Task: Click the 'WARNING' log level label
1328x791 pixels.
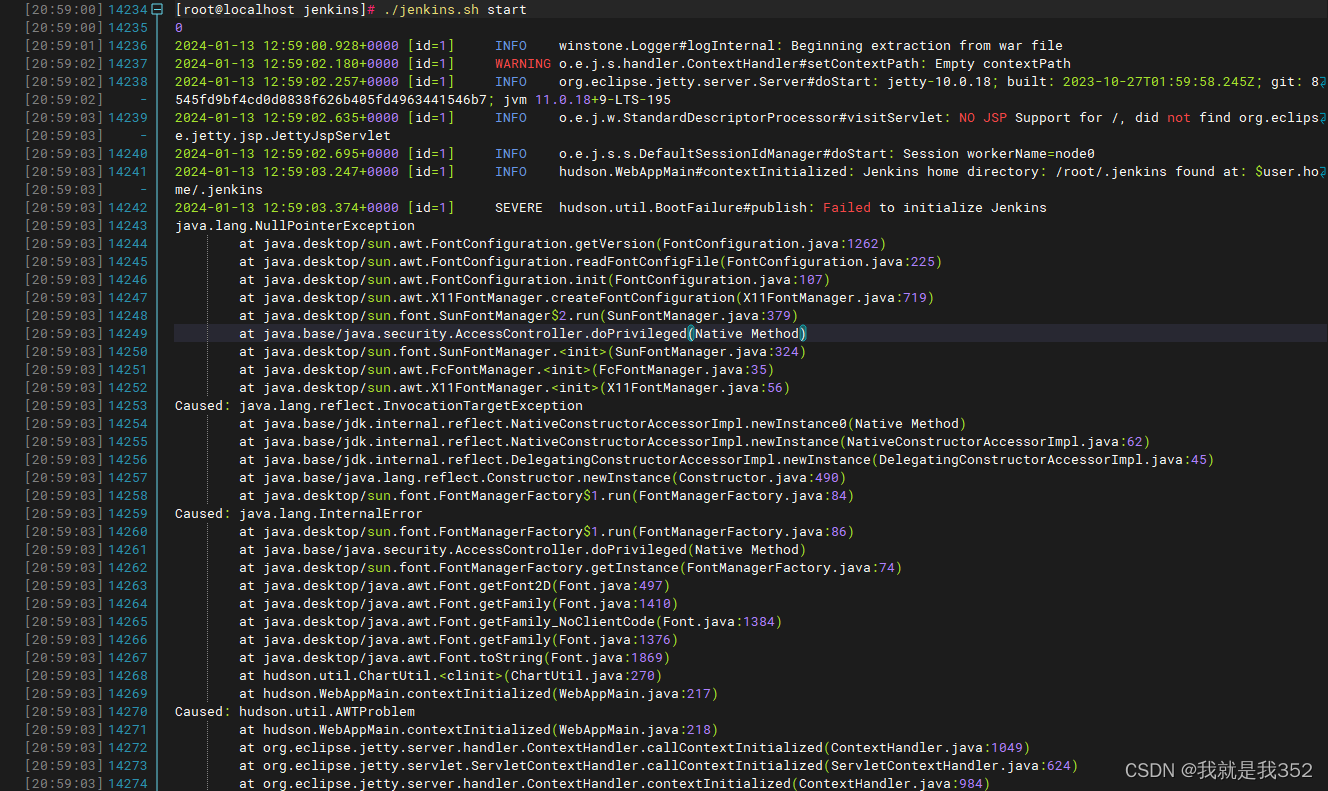Action: (523, 63)
